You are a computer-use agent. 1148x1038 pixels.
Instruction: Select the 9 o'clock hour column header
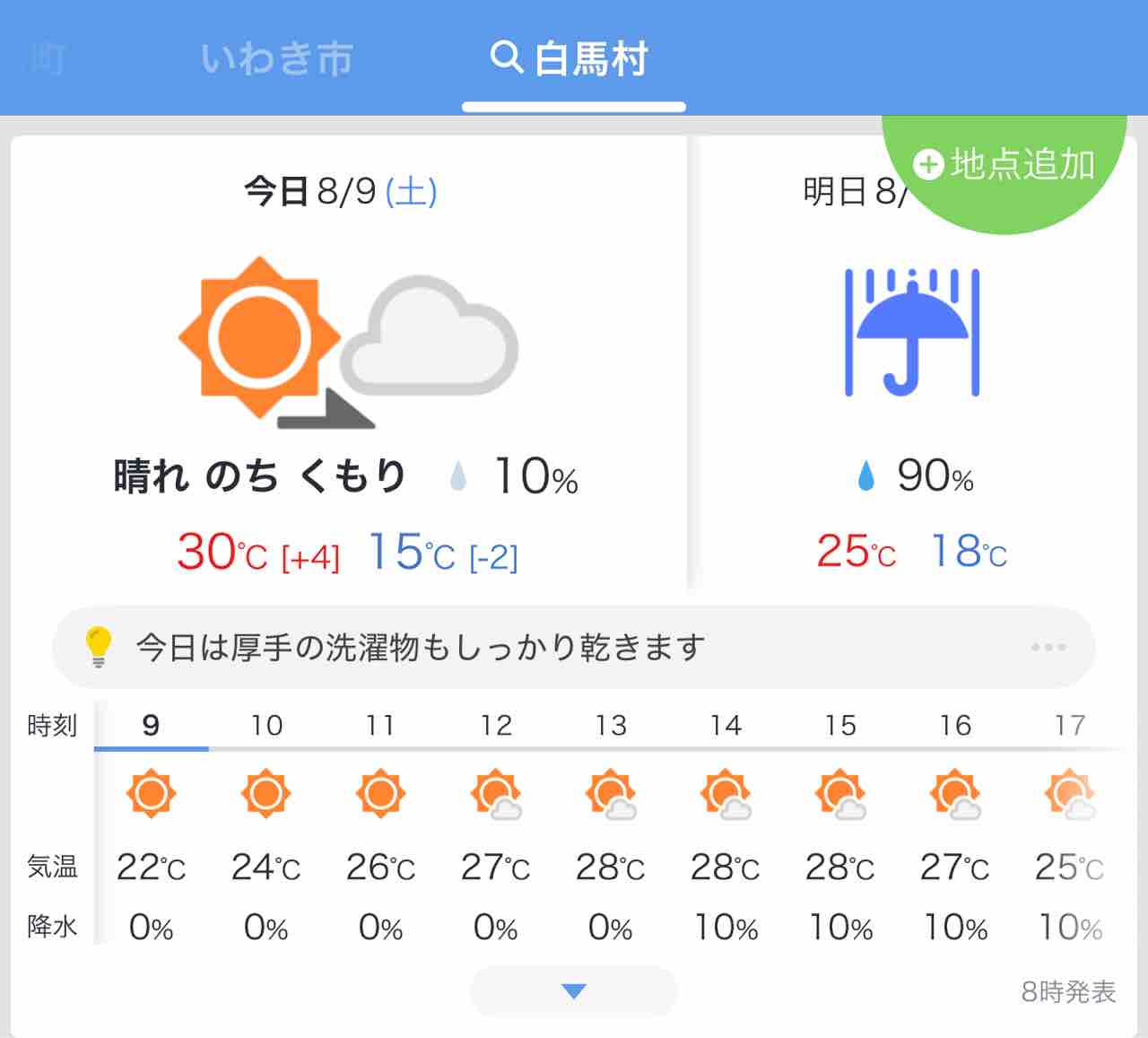pos(151,725)
